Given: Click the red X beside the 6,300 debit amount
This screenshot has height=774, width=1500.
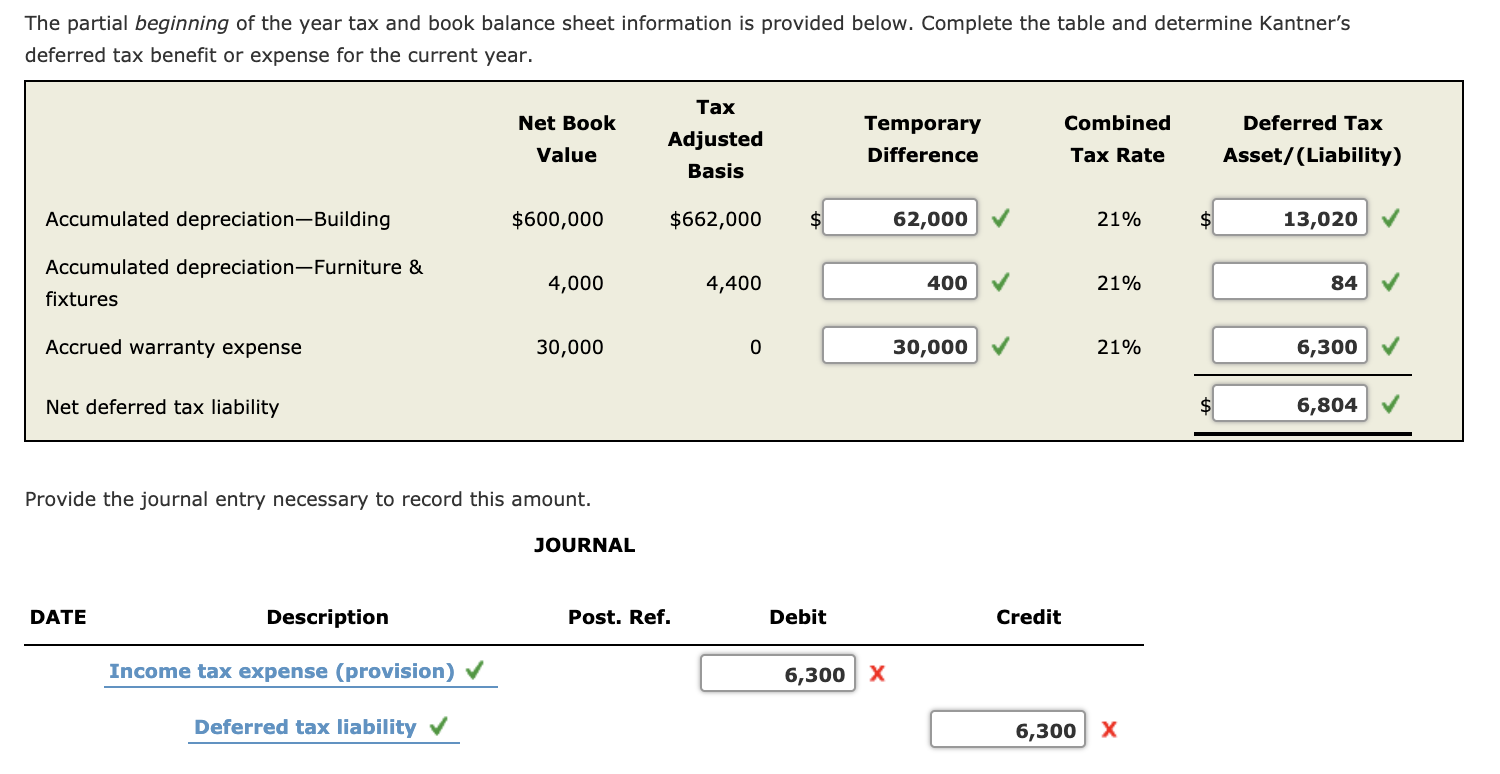Looking at the screenshot, I should (877, 674).
